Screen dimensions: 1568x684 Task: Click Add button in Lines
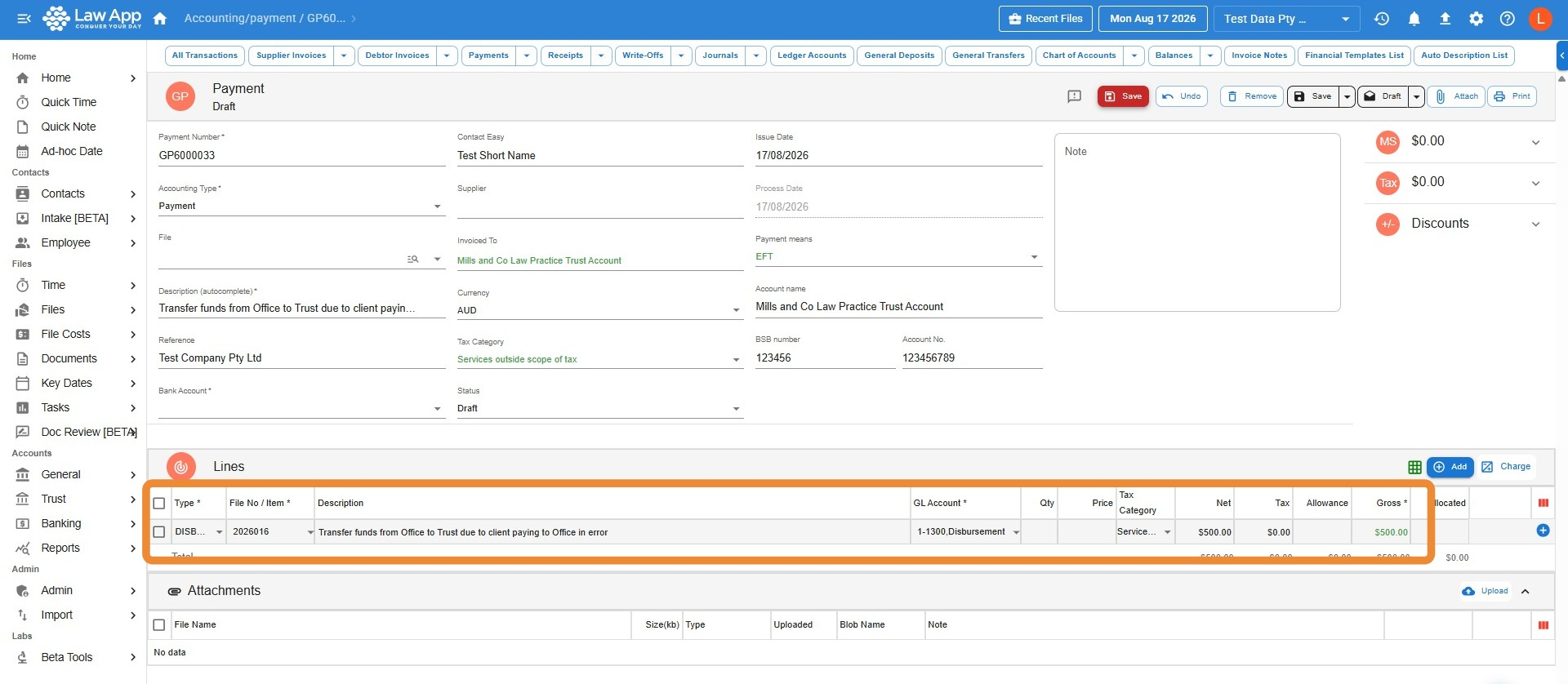coord(1450,467)
